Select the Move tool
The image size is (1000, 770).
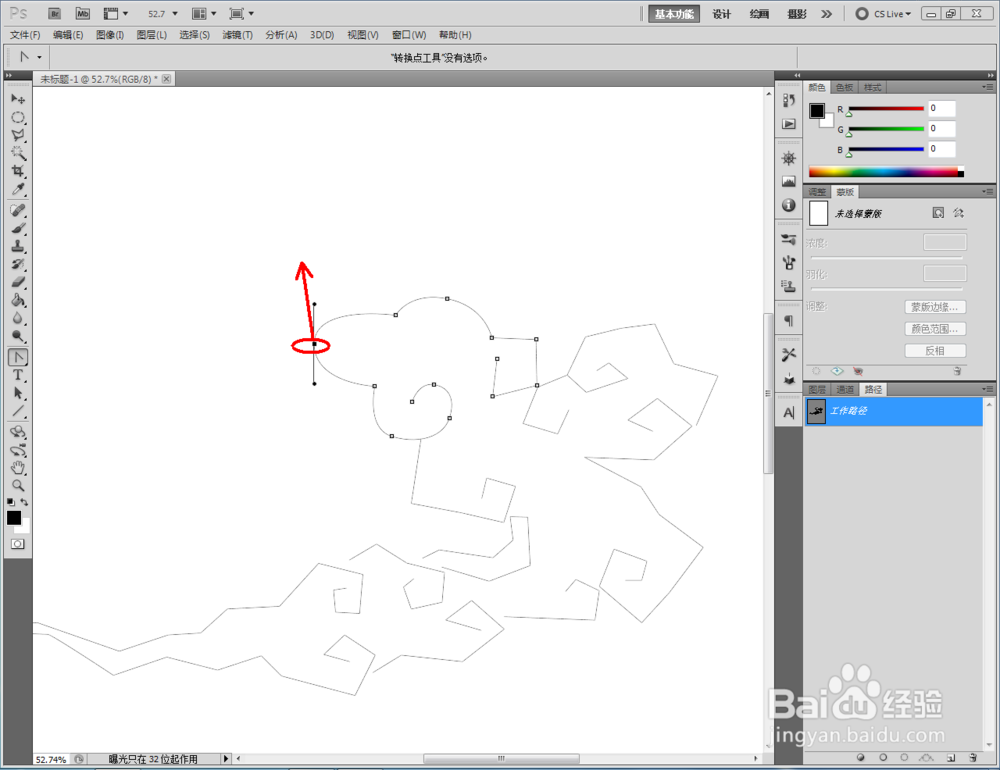pos(18,99)
